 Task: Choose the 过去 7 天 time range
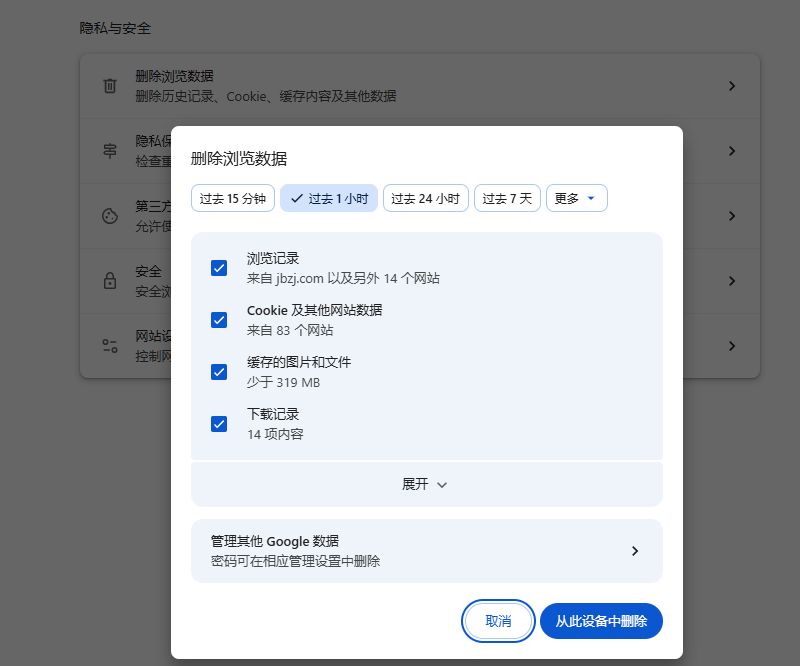[507, 198]
